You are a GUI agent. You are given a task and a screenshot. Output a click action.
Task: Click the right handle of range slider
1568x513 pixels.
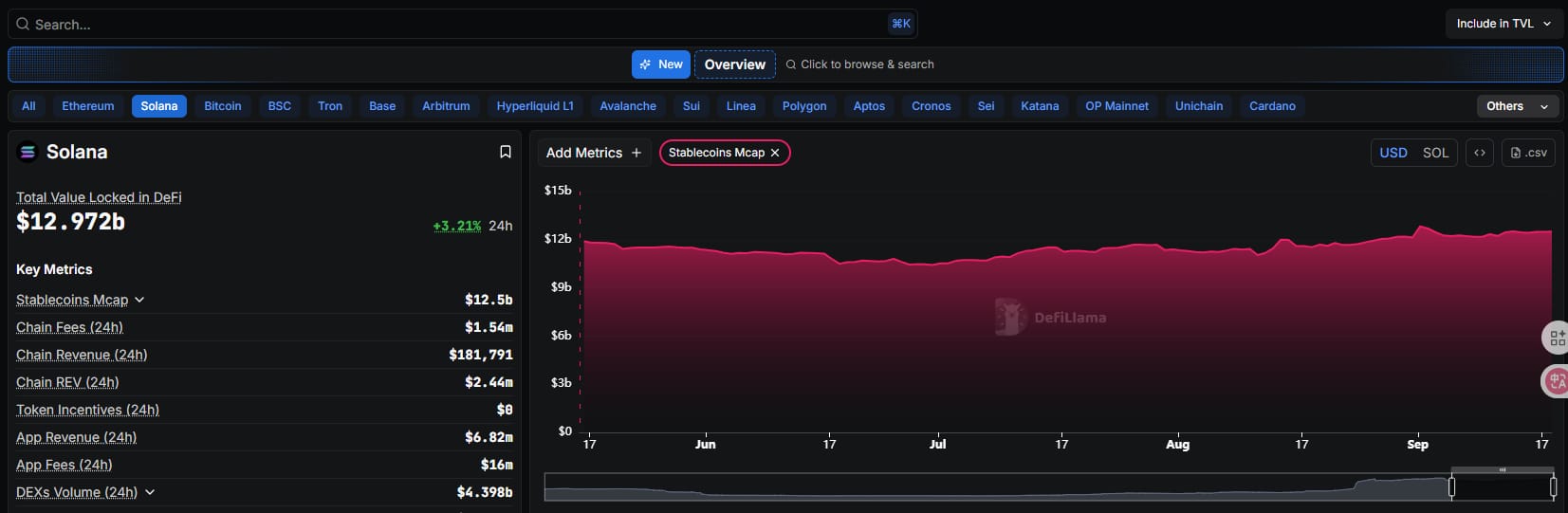[1553, 487]
